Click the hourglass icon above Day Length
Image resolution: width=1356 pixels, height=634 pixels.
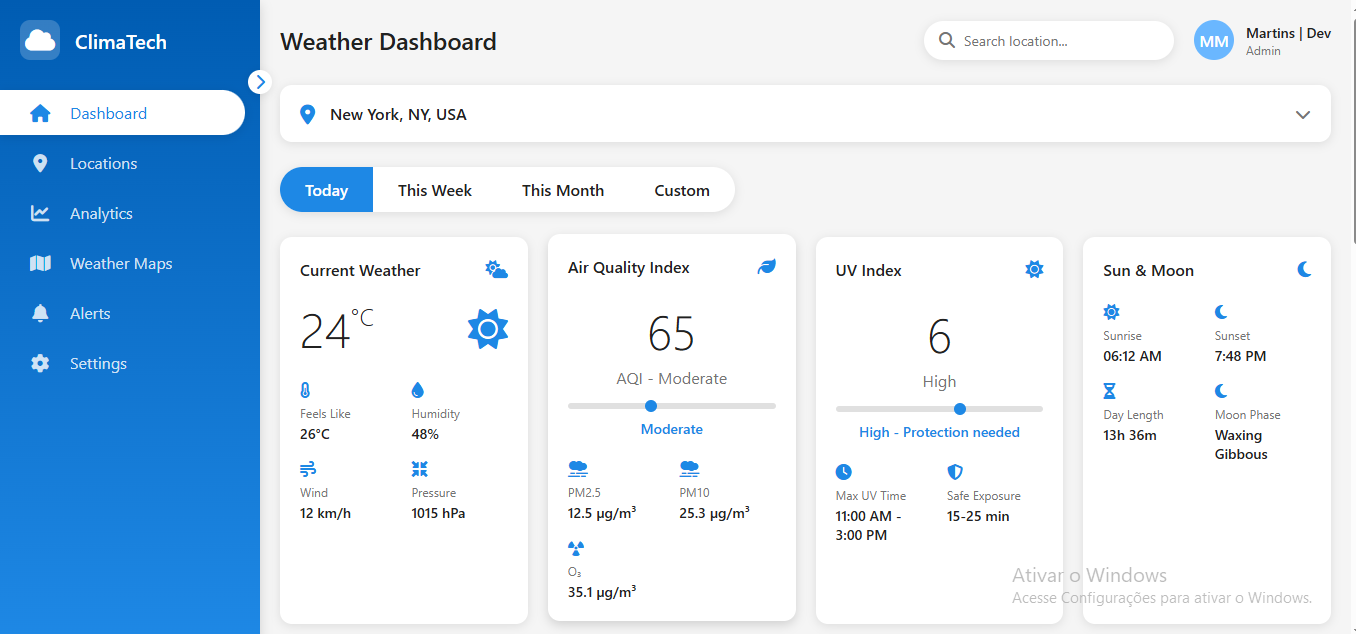(x=1109, y=391)
